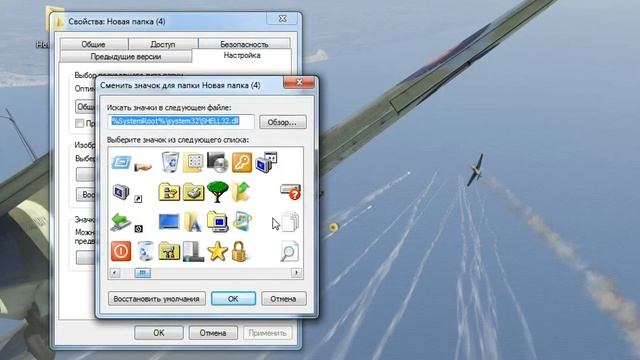640x360 pixels.
Task: Select the blue run-window icon
Action: [x=121, y=162]
